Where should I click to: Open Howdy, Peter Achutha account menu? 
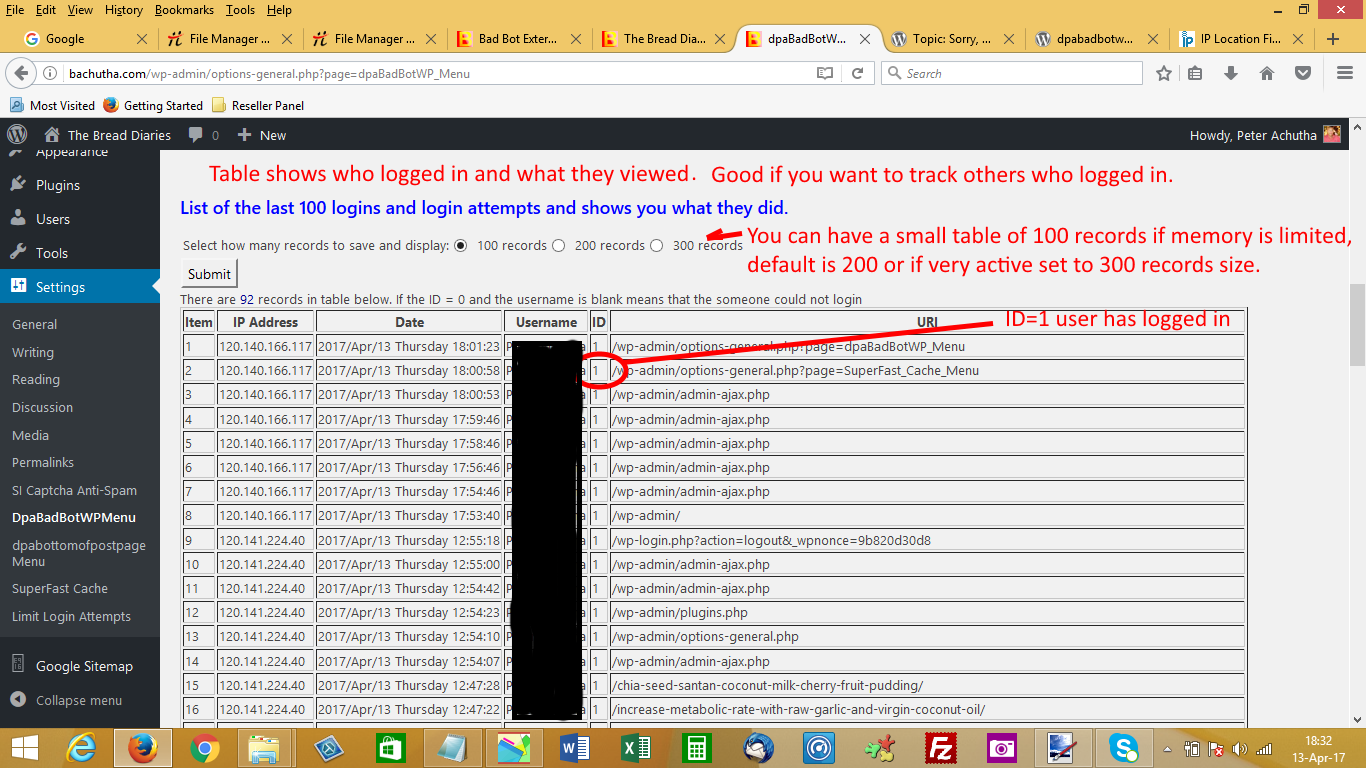[1265, 135]
